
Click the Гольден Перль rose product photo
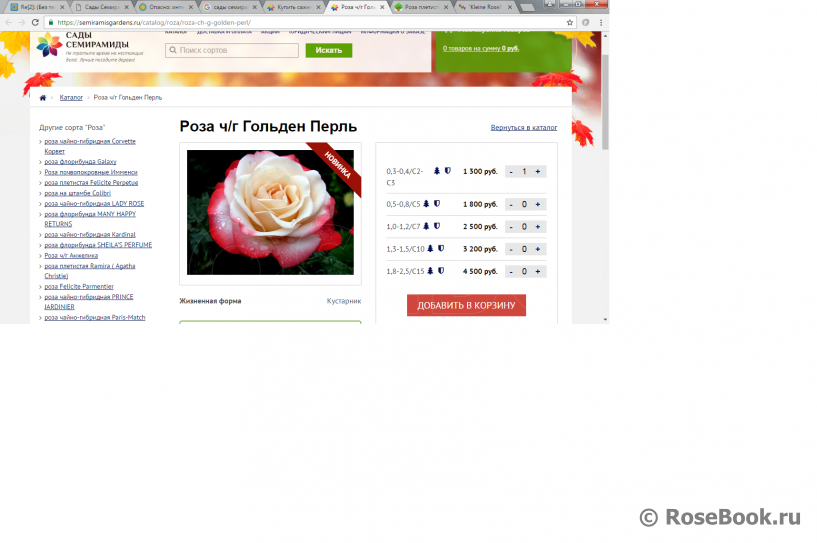pyautogui.click(x=270, y=212)
